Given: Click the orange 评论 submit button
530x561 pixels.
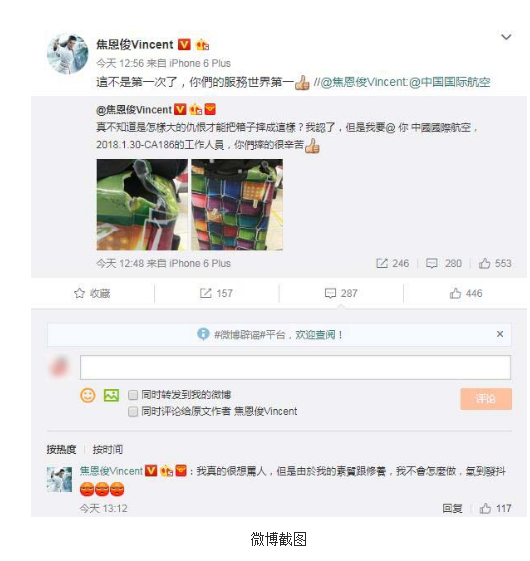Looking at the screenshot, I should pos(486,399).
